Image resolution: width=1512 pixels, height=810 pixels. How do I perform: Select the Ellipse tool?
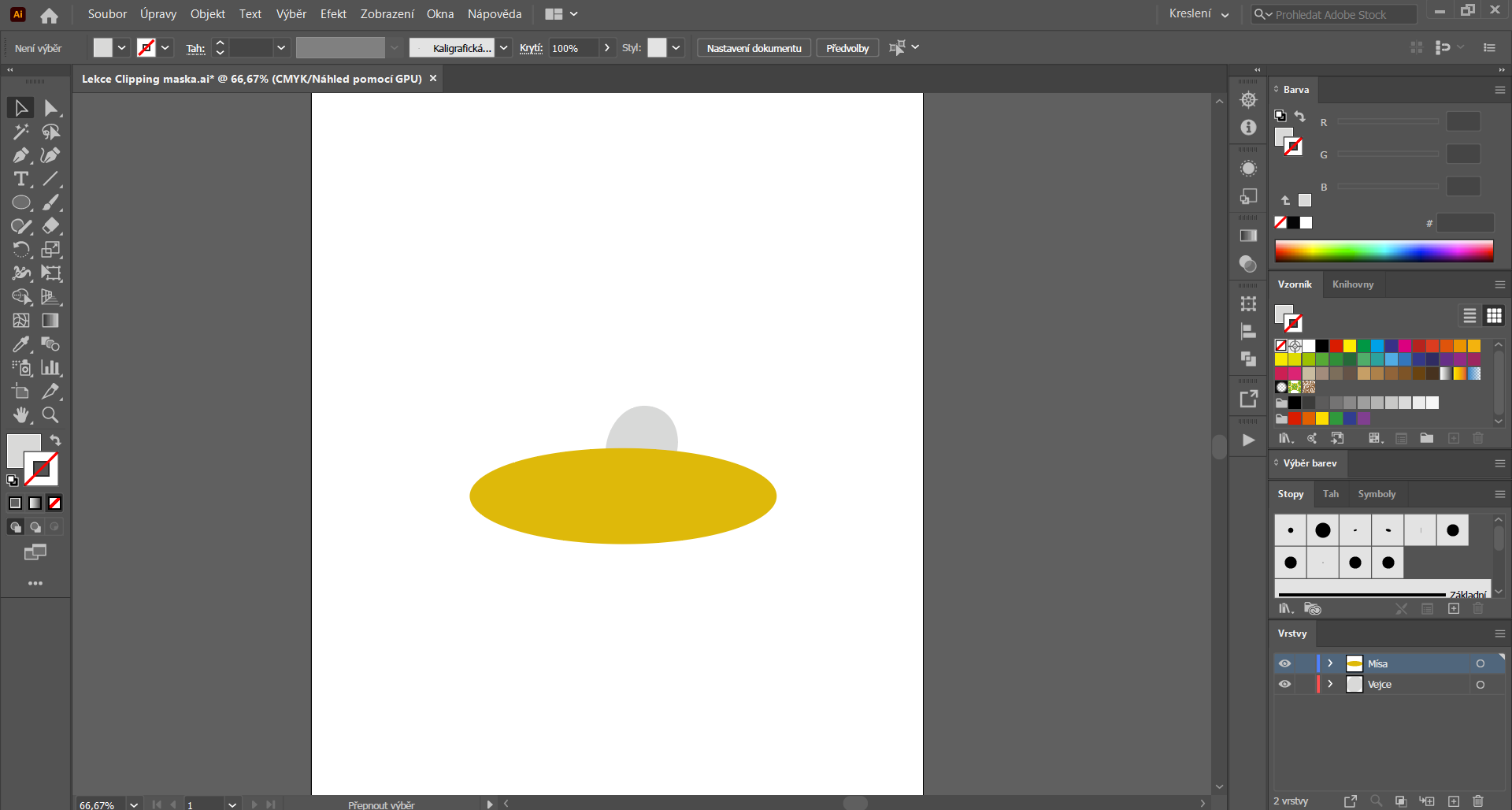point(20,202)
